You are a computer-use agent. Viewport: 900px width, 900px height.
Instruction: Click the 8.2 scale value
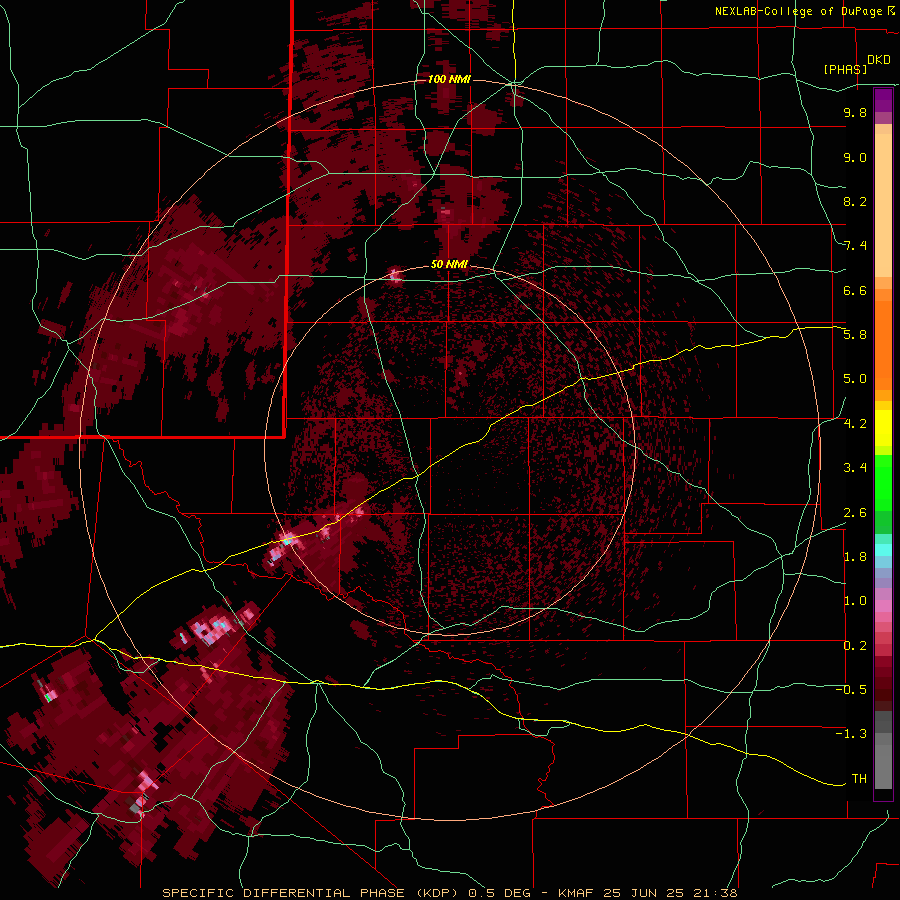(855, 201)
